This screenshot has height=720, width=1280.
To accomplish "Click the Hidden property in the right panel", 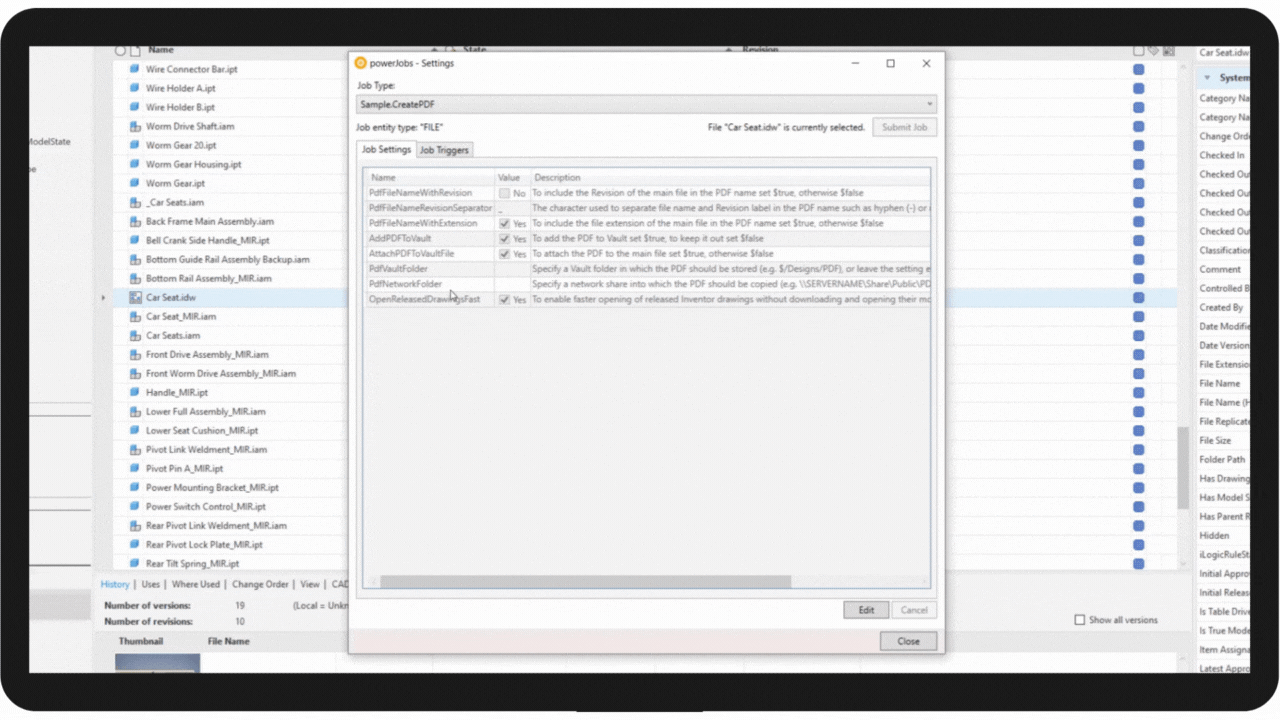I will [1214, 536].
